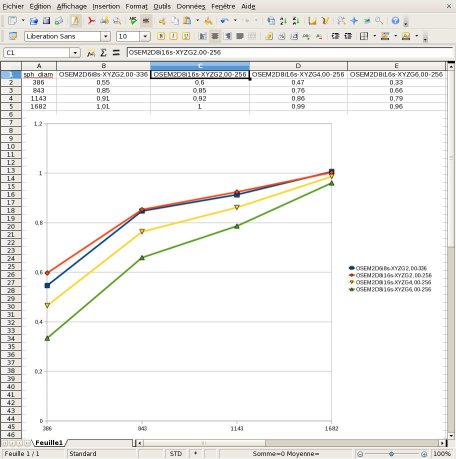
Task: Click Export as PDF icon
Action: click(91, 21)
